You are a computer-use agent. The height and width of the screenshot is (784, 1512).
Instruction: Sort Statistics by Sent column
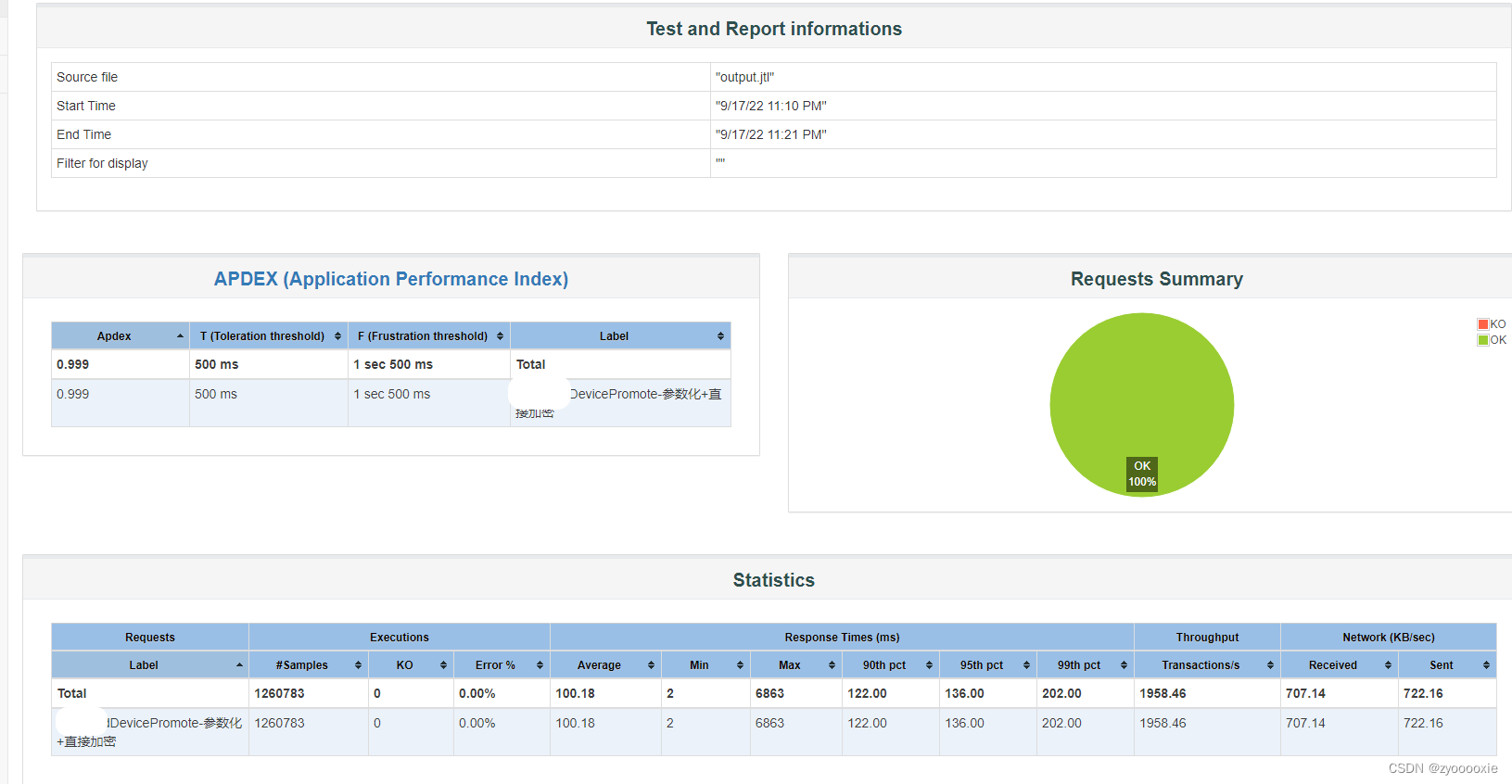pos(1447,664)
